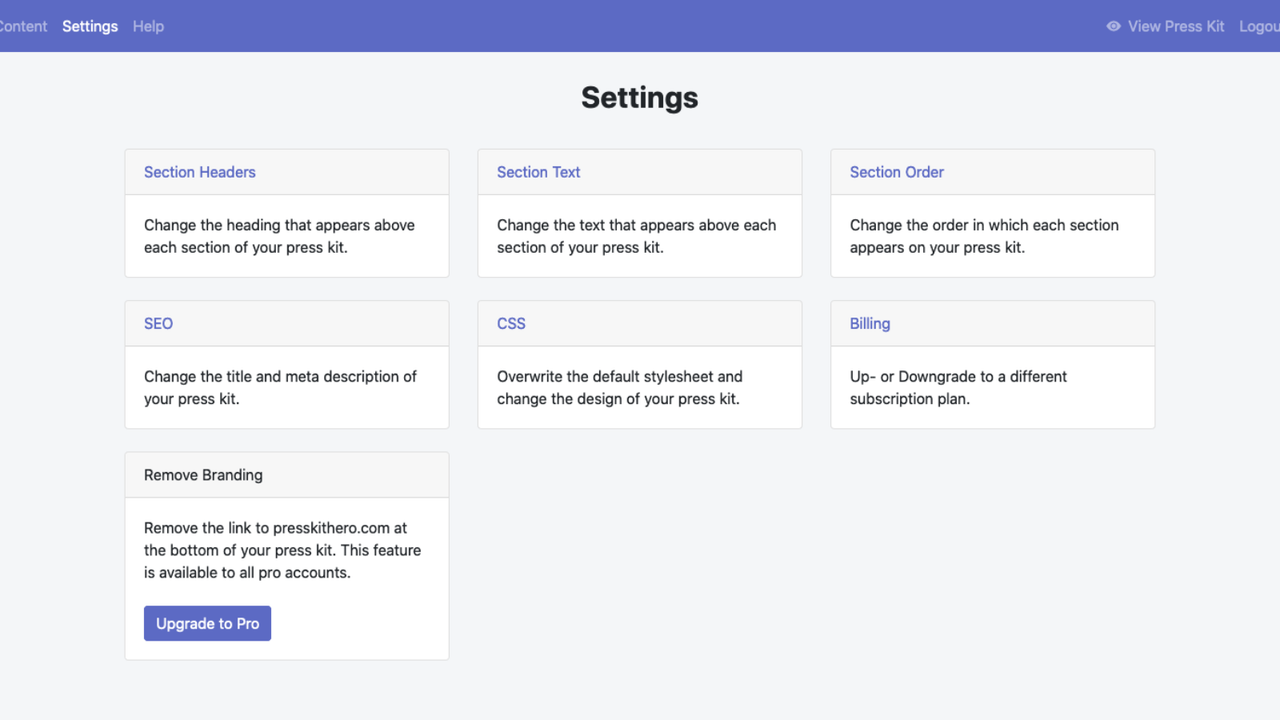The width and height of the screenshot is (1280, 720).
Task: Switch to the Content section
Action: tap(22, 26)
